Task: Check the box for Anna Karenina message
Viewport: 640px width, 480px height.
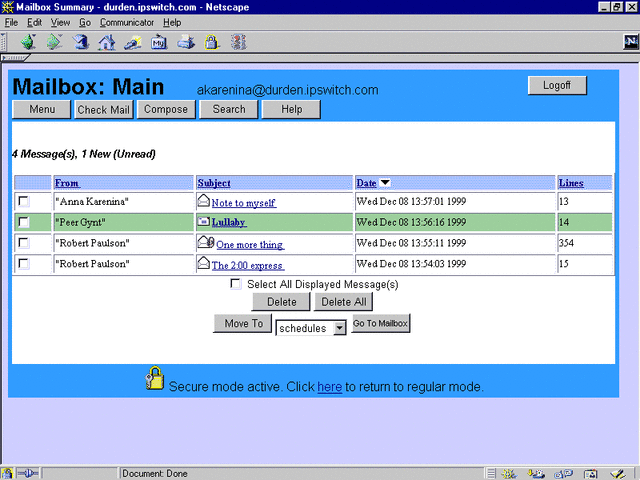Action: [x=24, y=201]
